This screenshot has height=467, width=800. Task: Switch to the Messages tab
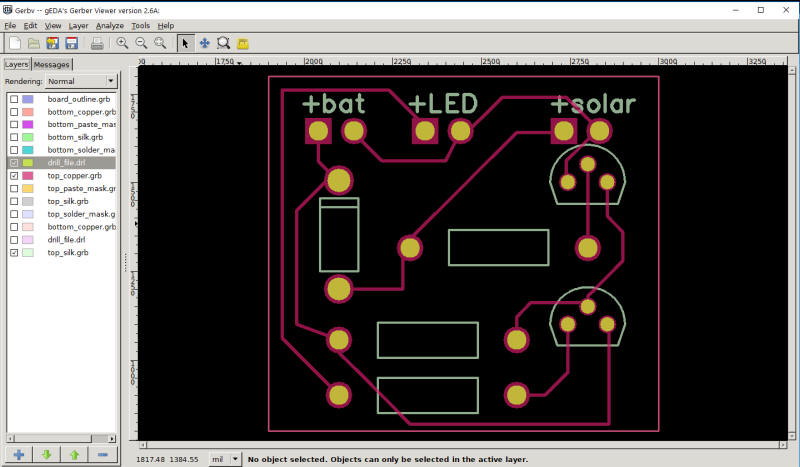pyautogui.click(x=52, y=65)
